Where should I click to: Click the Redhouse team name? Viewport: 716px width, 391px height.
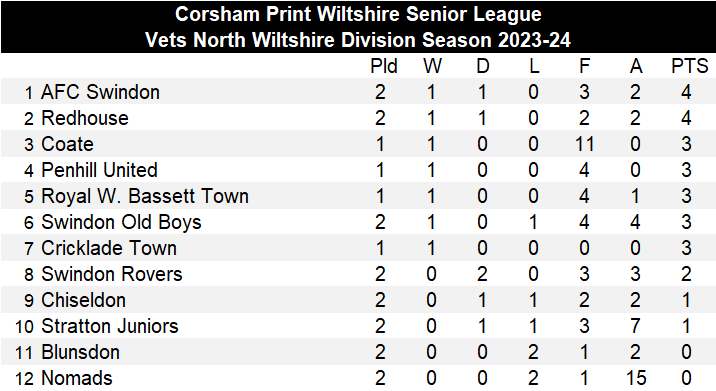85,118
